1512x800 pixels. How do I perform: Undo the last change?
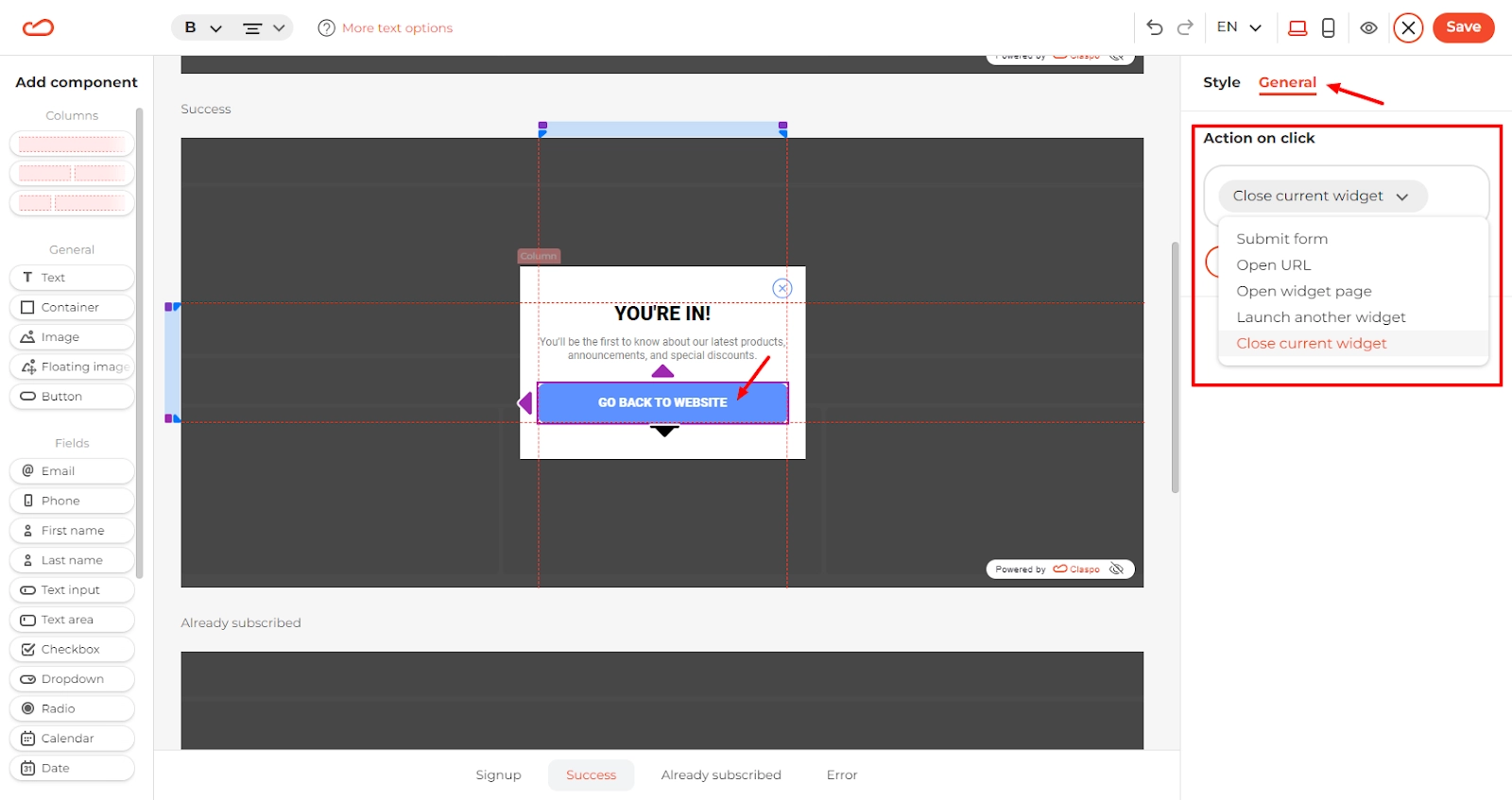[1154, 27]
